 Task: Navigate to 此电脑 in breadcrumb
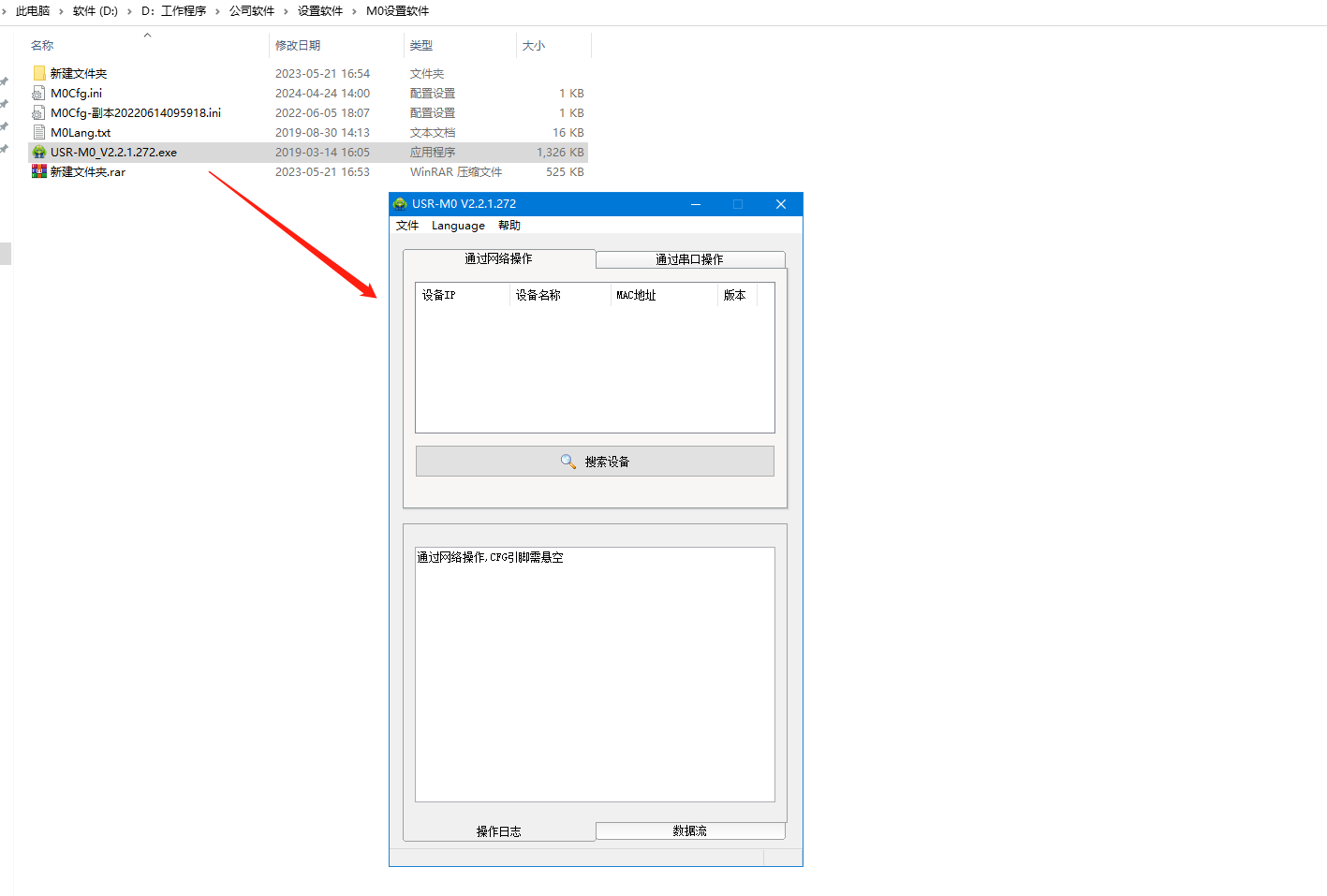click(x=33, y=11)
